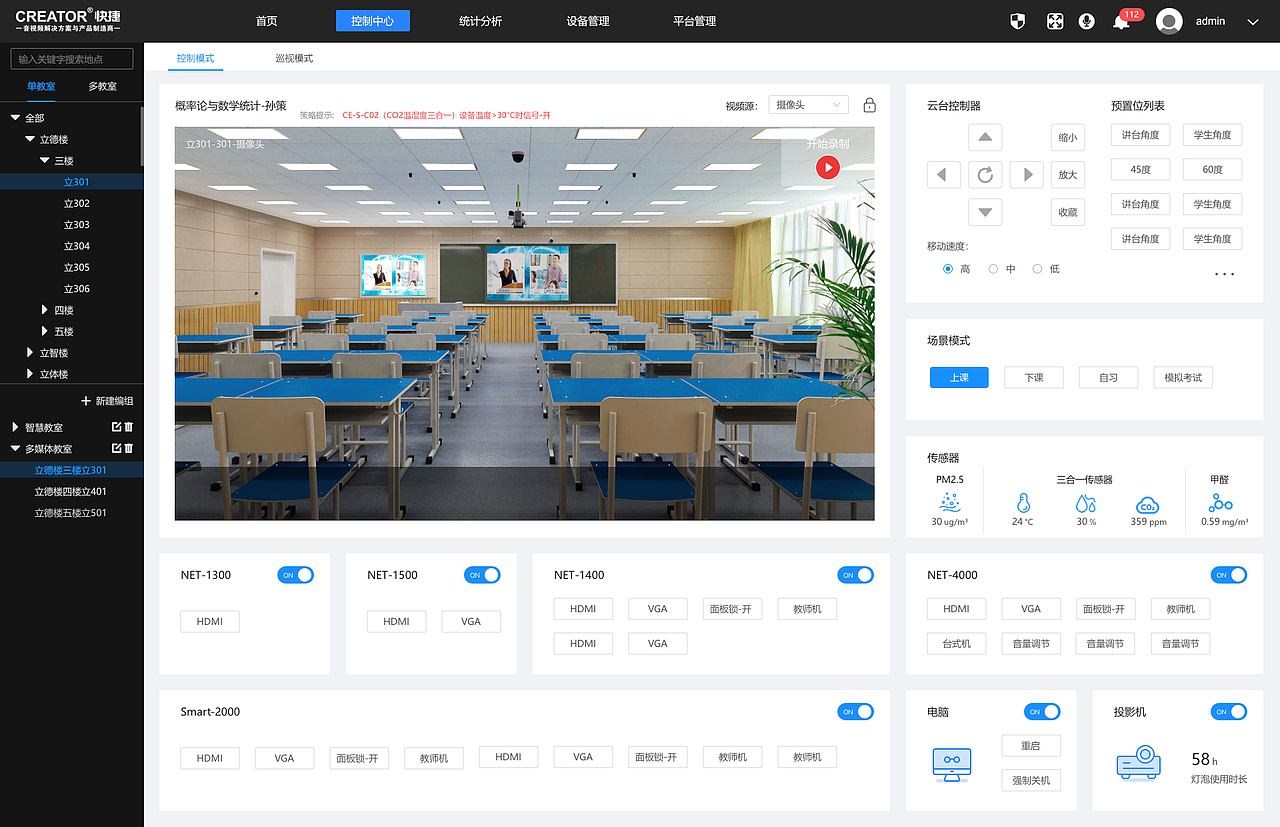Viewport: 1280px width, 827px height.
Task: Select 立德楼四楼立401 in the group list
Action: pos(71,491)
